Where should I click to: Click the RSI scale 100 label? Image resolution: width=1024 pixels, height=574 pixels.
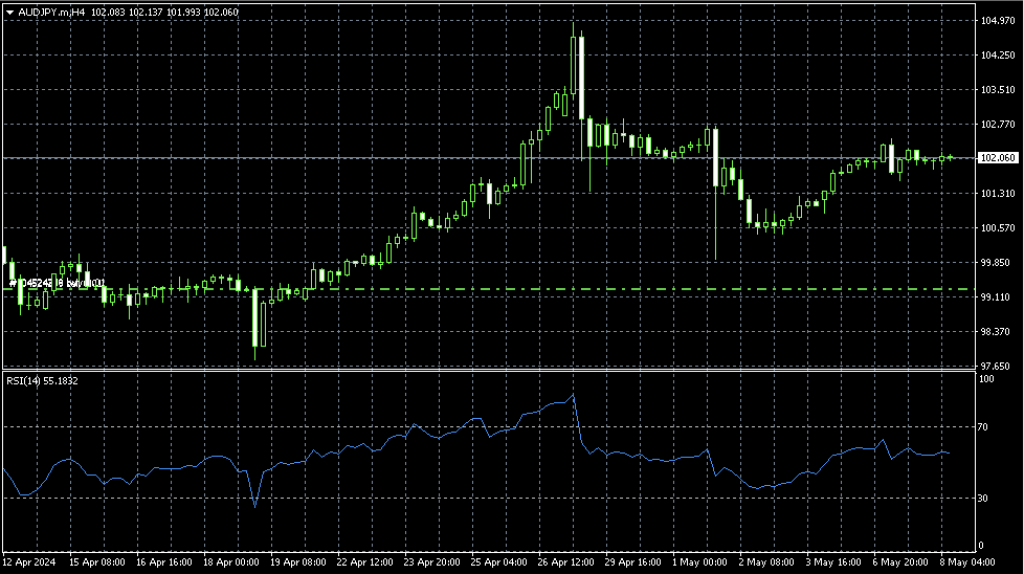point(987,380)
